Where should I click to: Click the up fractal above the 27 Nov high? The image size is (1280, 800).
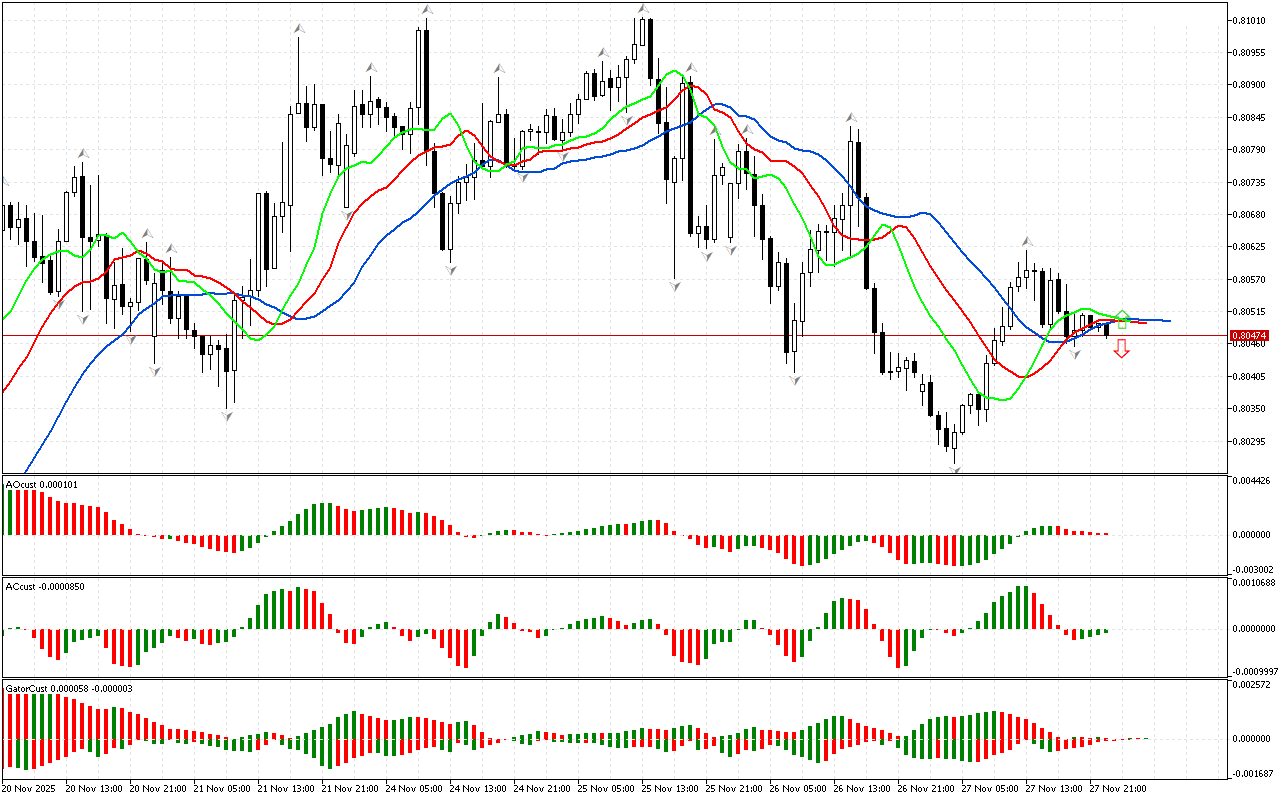1026,242
